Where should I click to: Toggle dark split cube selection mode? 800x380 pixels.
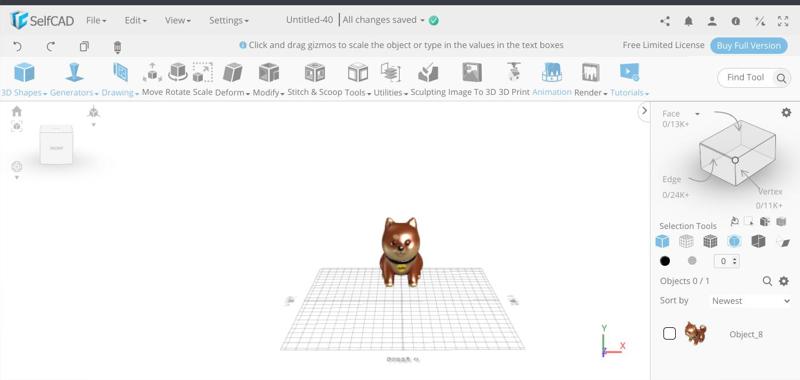point(758,241)
